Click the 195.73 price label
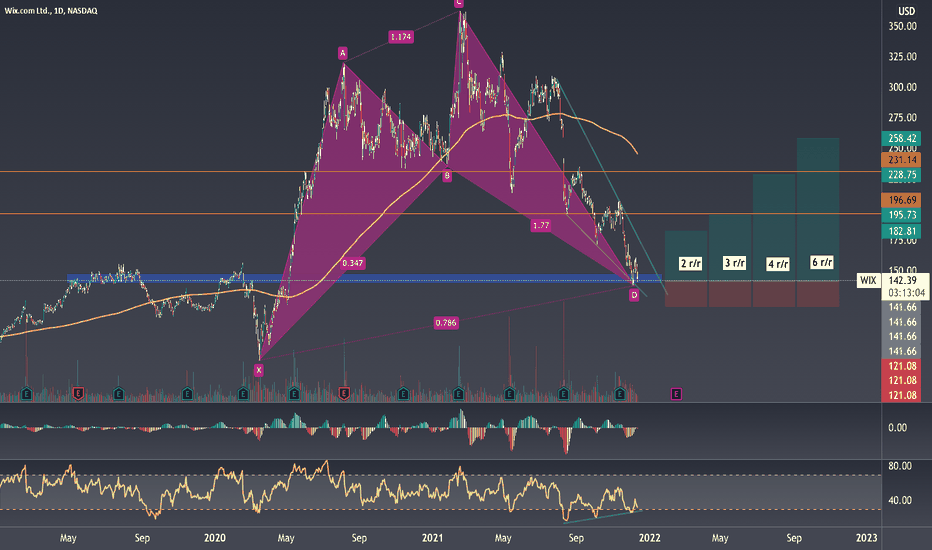Screen dimensions: 932x550 point(902,215)
